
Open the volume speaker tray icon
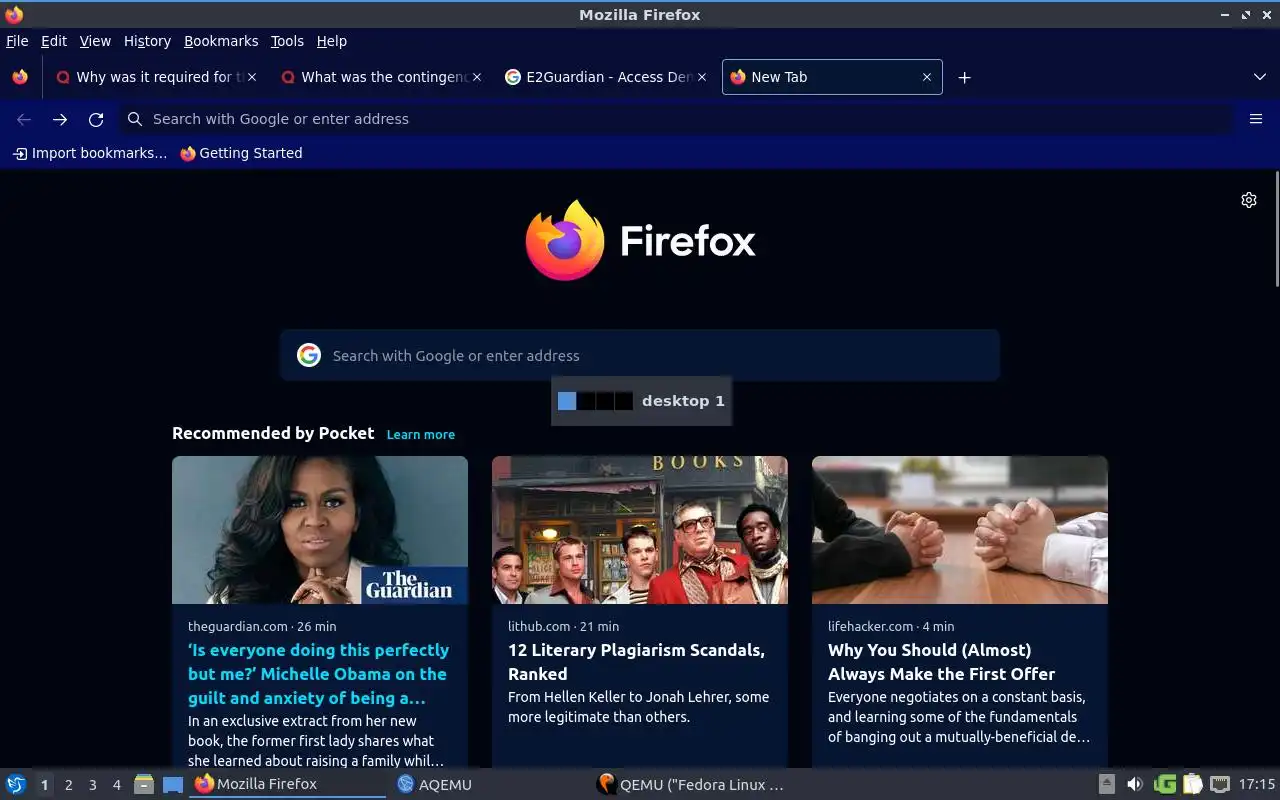tap(1135, 784)
